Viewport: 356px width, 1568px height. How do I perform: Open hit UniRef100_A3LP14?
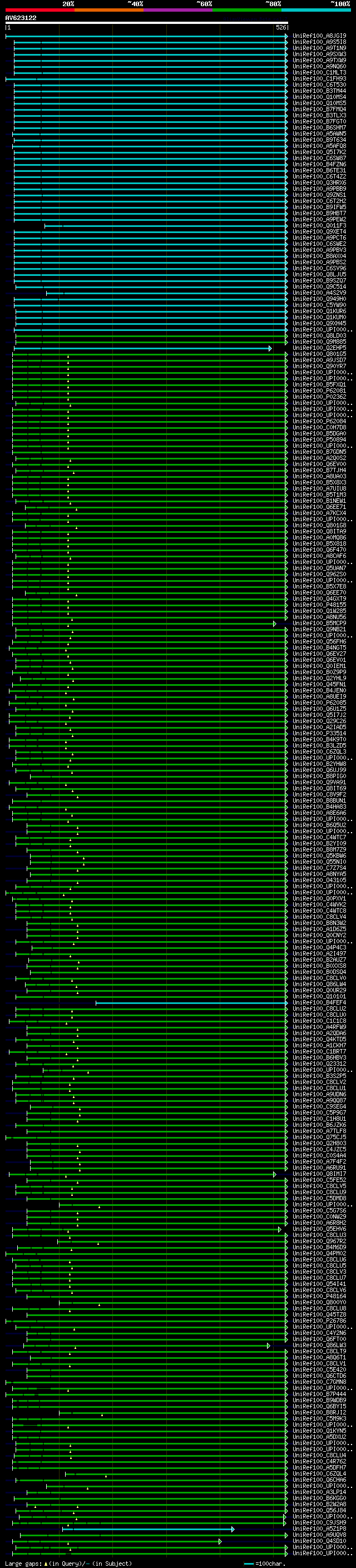(x=319, y=1492)
